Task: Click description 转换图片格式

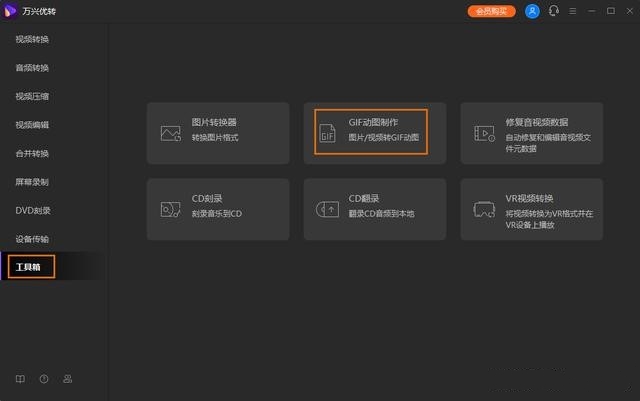Action: click(x=215, y=138)
